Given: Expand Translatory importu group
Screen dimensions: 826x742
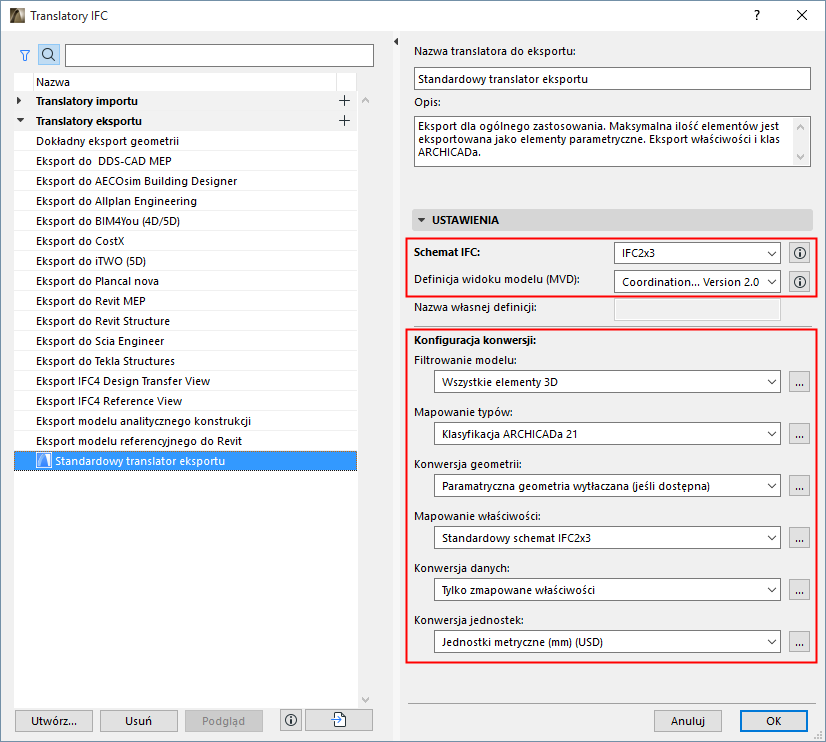Looking at the screenshot, I should point(19,100).
